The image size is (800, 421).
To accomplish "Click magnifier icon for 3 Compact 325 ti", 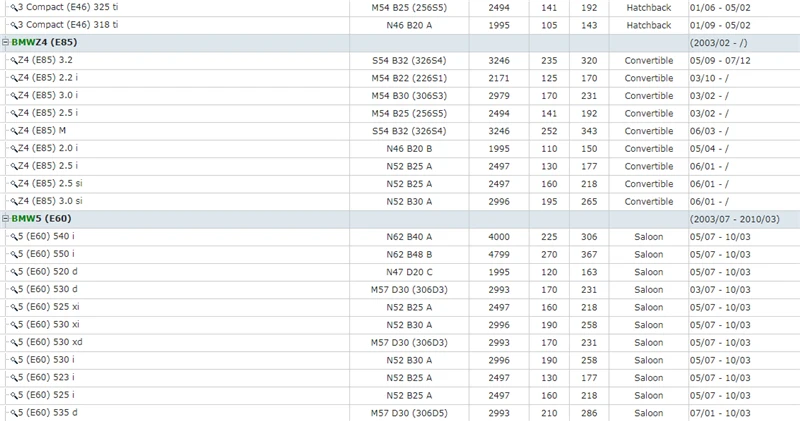I will [14, 8].
